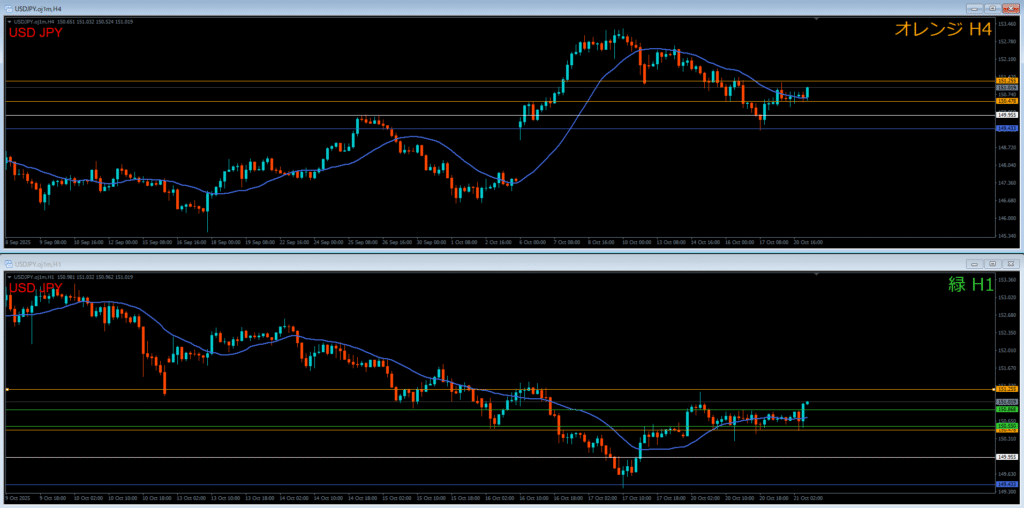Click white 149.955 price label on H4
The height and width of the screenshot is (508, 1024).
[1007, 116]
